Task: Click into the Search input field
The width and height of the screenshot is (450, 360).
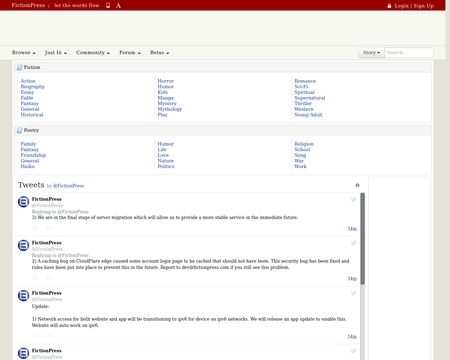Action: point(409,53)
